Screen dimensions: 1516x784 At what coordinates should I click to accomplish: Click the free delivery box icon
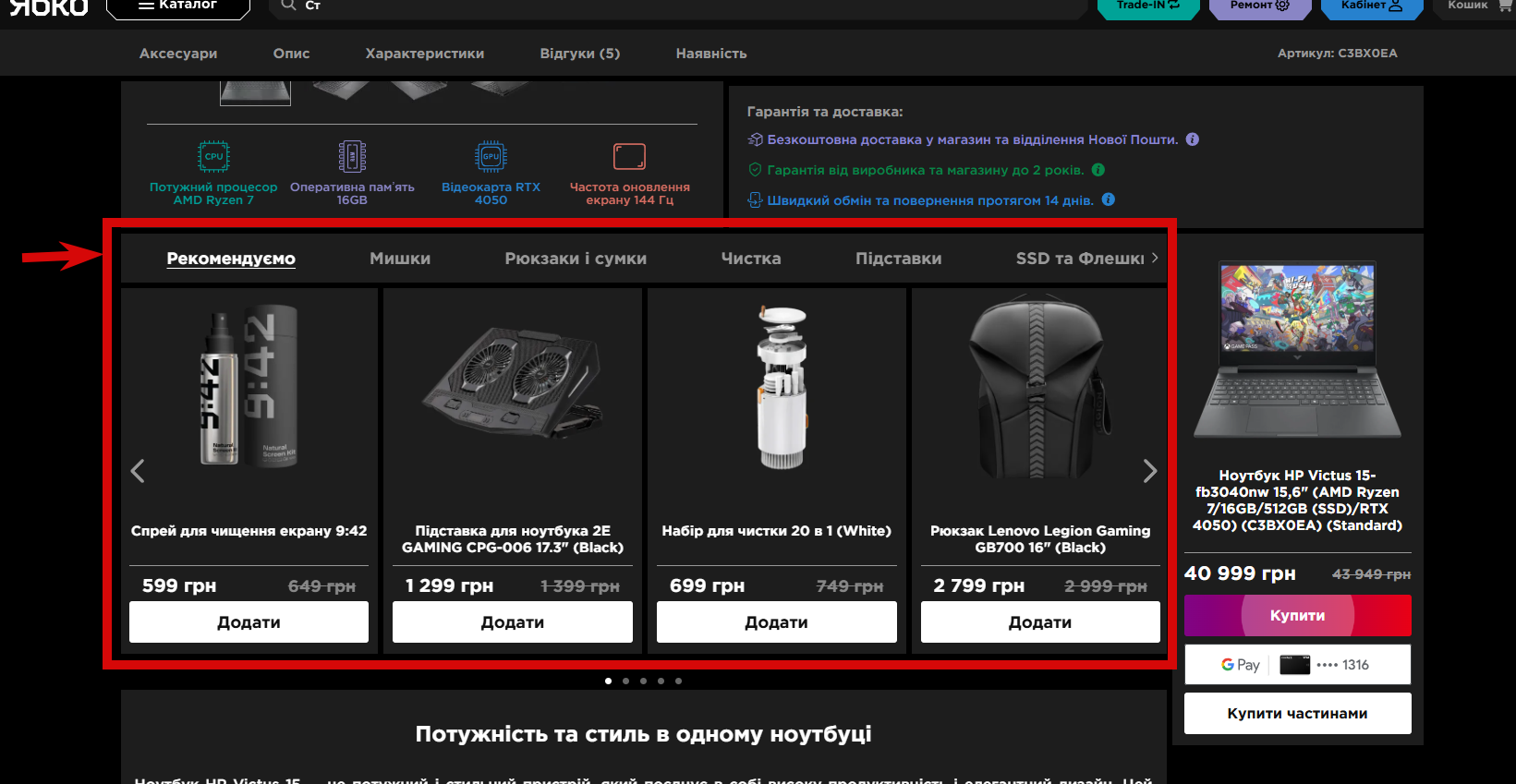(755, 139)
